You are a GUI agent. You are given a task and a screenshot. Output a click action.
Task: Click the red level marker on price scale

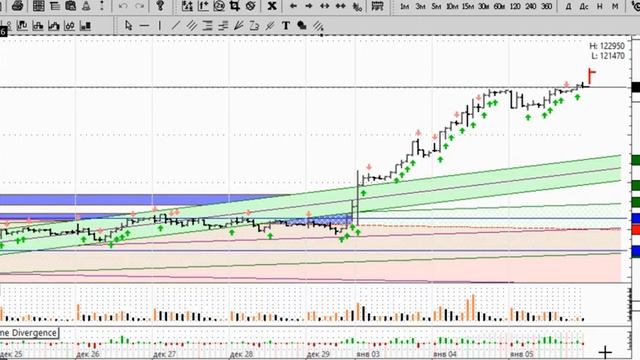coord(636,229)
